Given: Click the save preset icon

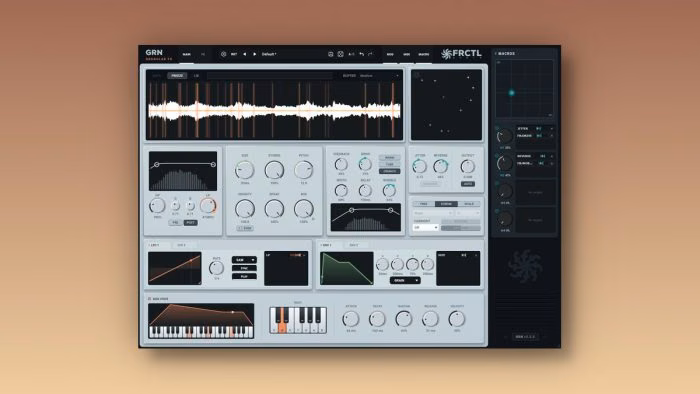Looking at the screenshot, I should [x=330, y=54].
